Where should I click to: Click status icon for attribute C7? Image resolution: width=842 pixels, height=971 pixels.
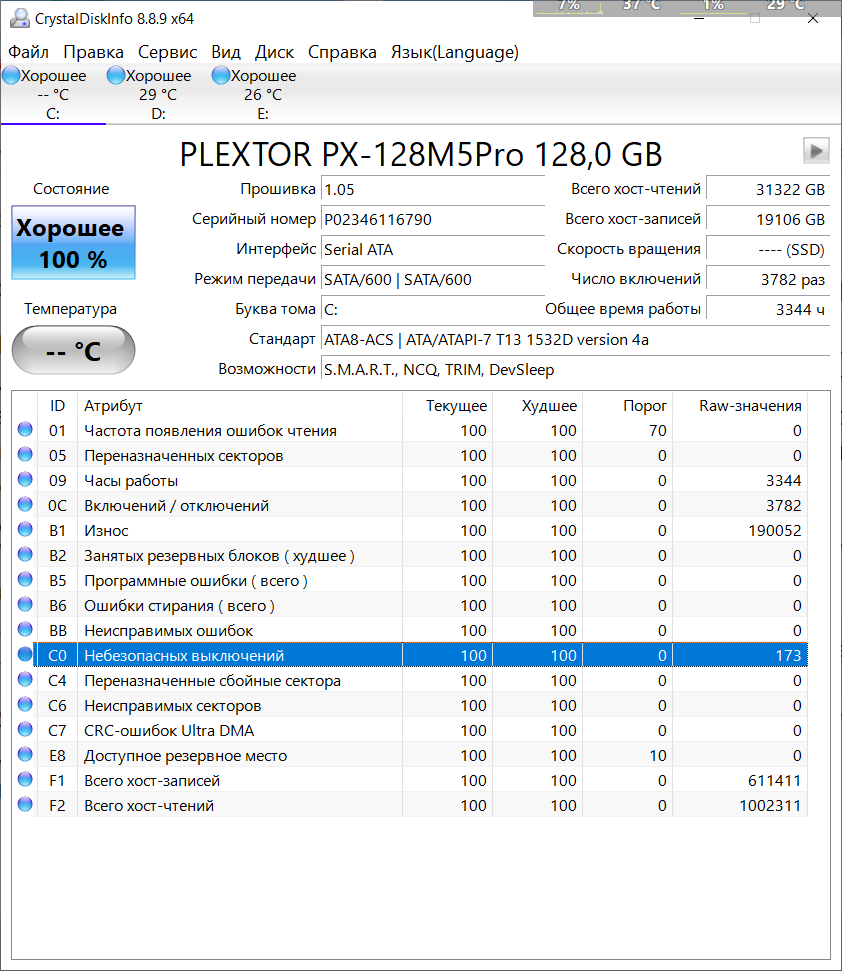pyautogui.click(x=25, y=729)
